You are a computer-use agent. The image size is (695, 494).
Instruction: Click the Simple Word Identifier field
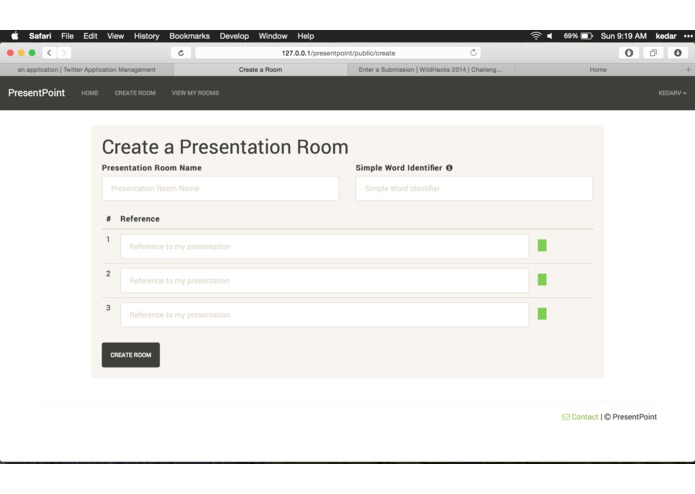(474, 188)
